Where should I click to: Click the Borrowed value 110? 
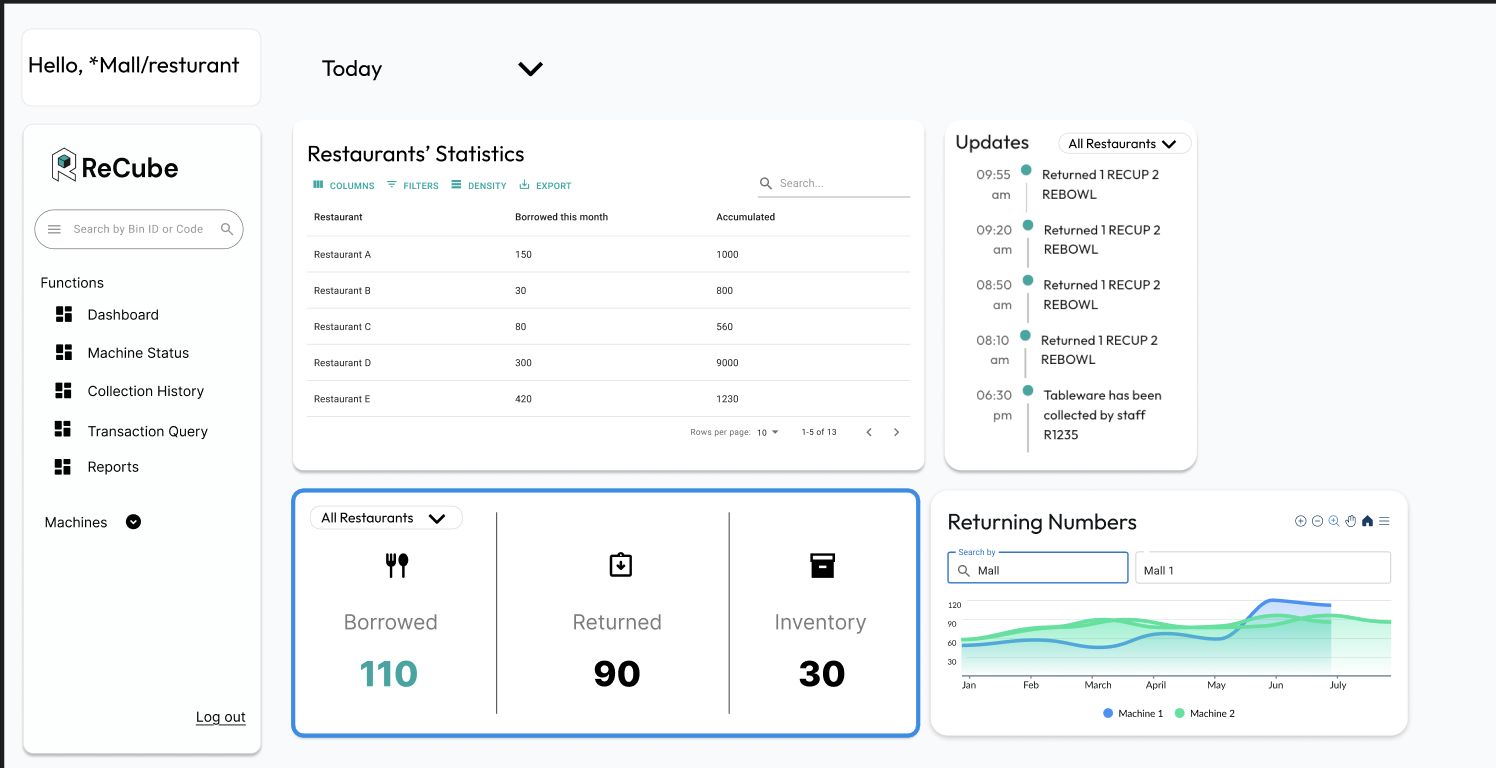[x=389, y=673]
